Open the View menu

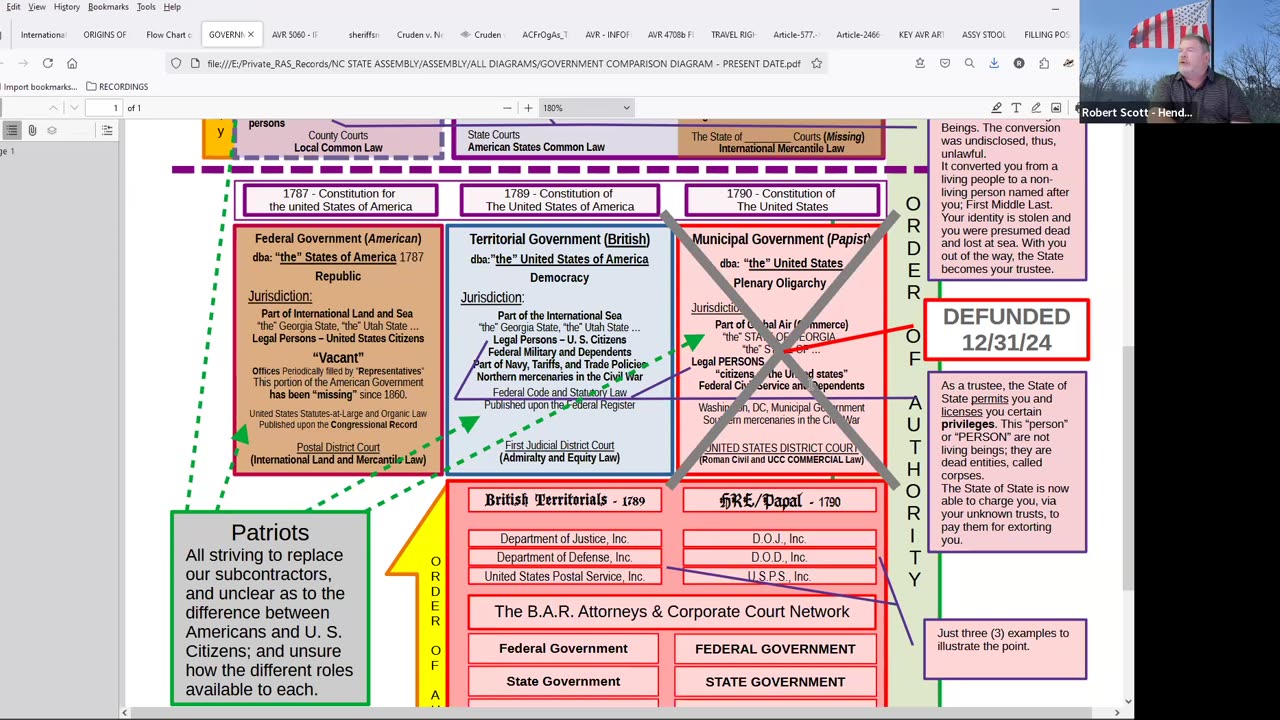(x=37, y=7)
